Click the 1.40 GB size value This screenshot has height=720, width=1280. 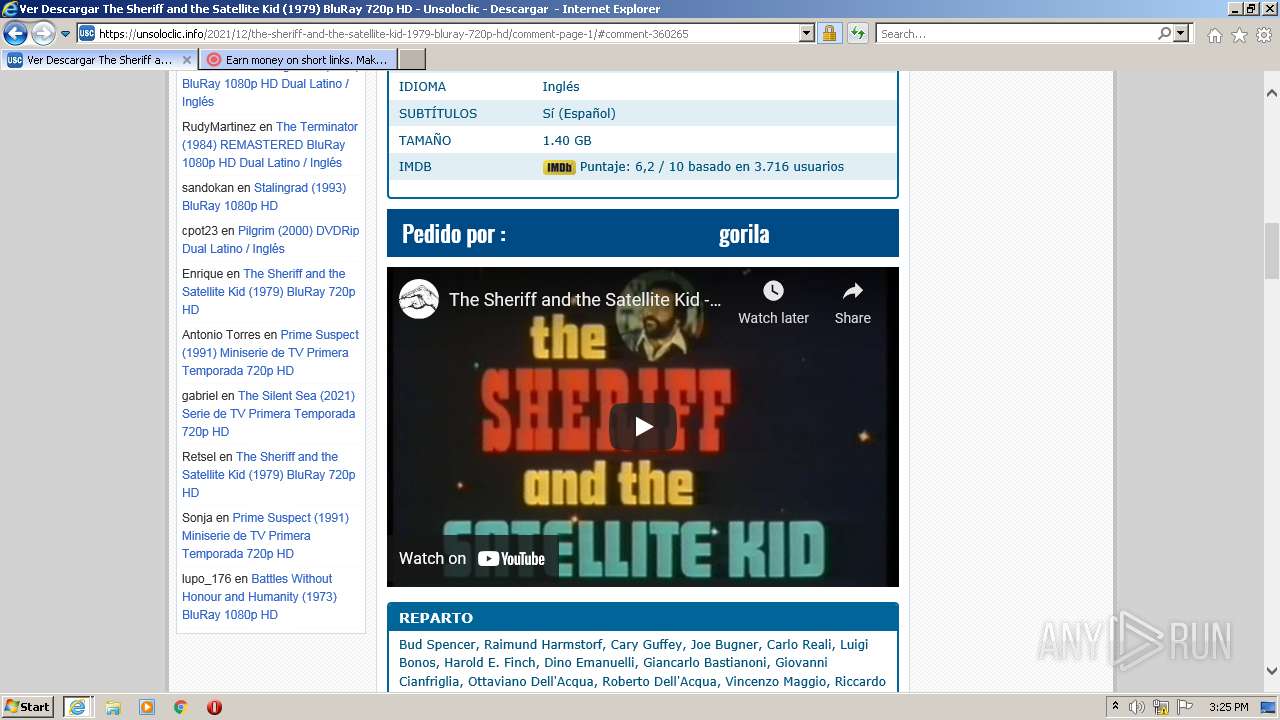(x=567, y=141)
